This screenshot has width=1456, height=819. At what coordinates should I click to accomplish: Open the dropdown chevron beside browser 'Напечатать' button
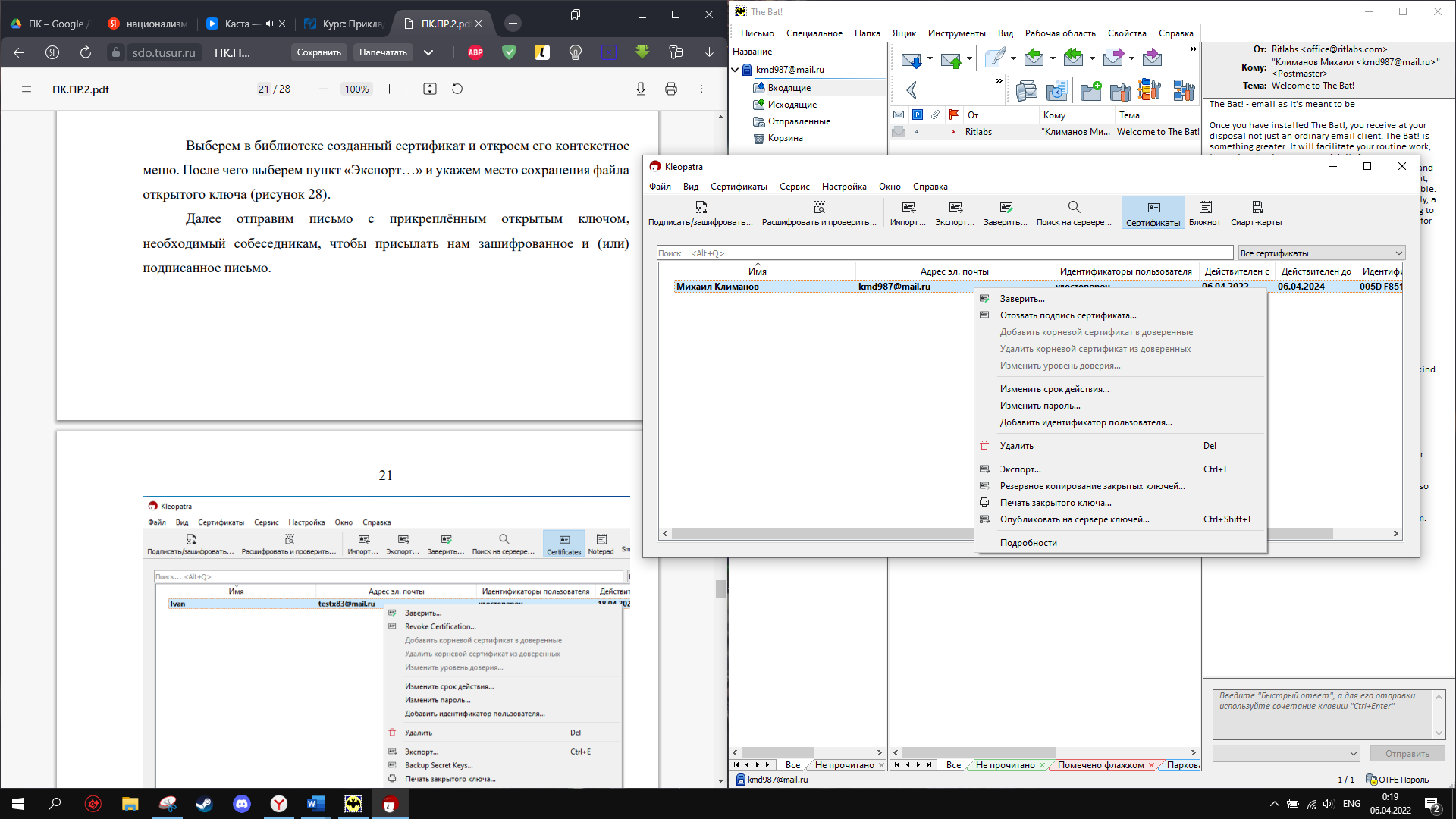(x=428, y=52)
